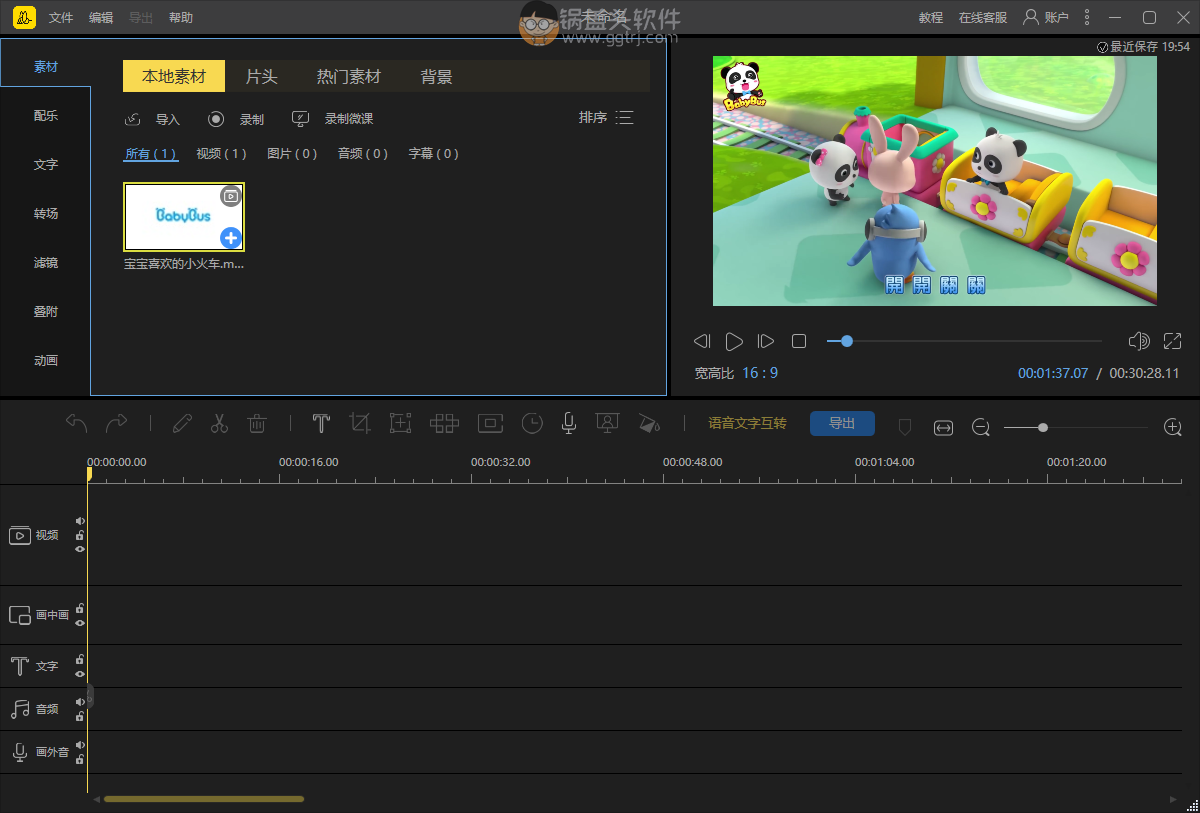Click the shield marker icon
1200x813 pixels.
coord(905,427)
